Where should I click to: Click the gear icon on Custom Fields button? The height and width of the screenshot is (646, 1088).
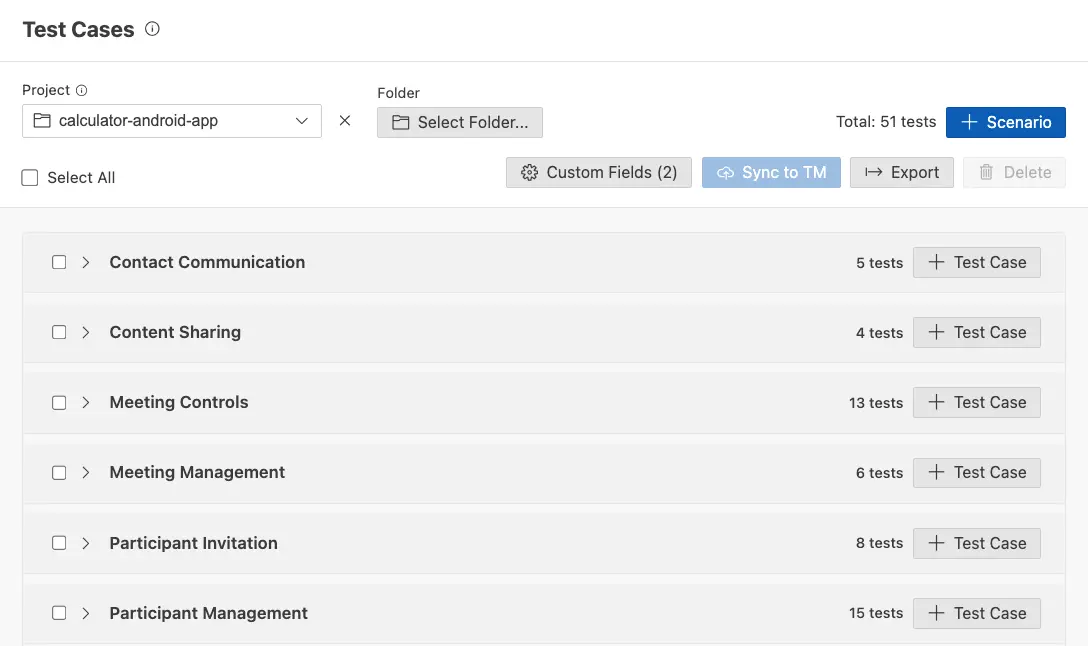(x=529, y=172)
